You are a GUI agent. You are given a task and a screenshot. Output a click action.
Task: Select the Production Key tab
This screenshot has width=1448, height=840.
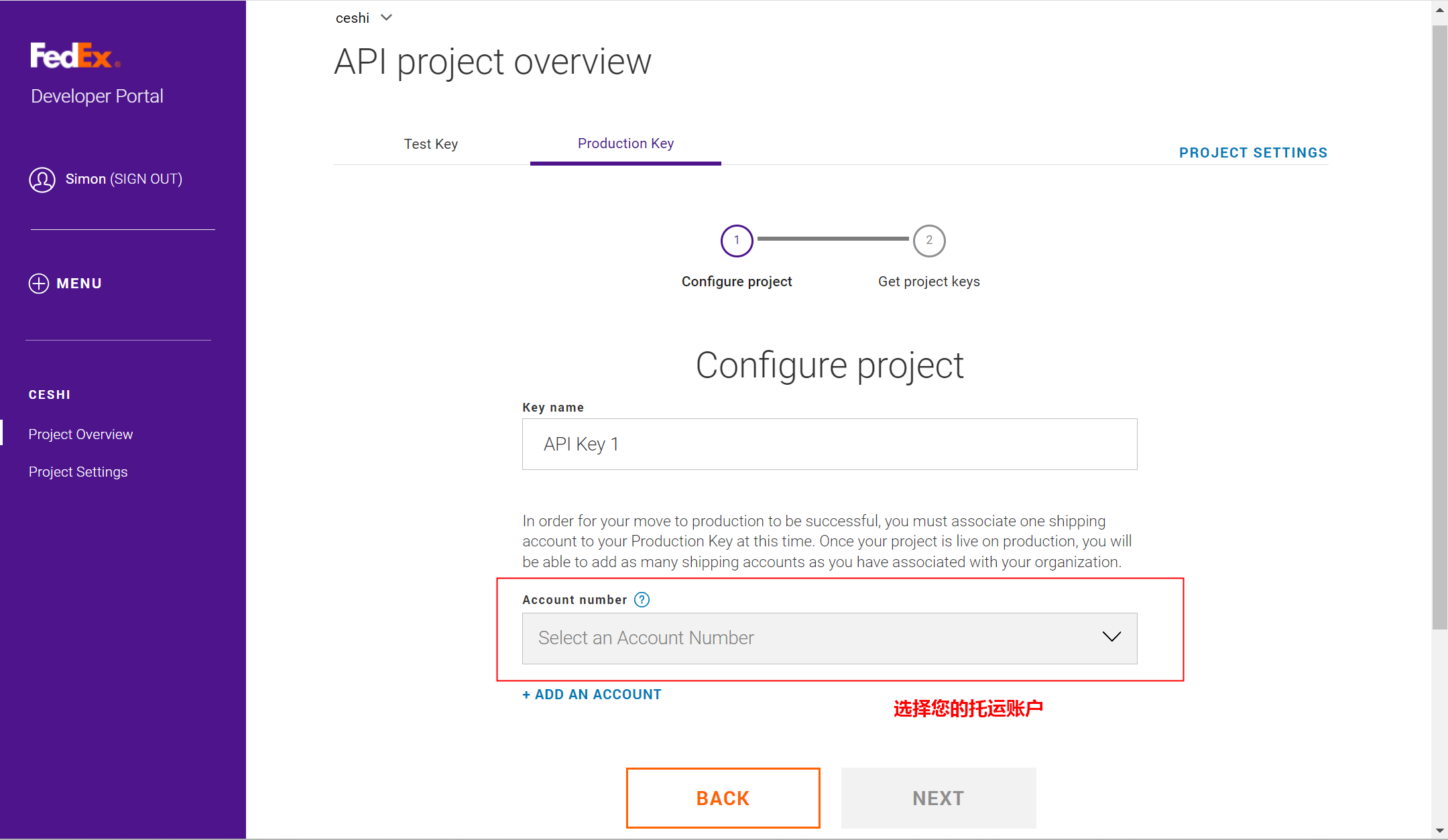pos(625,143)
